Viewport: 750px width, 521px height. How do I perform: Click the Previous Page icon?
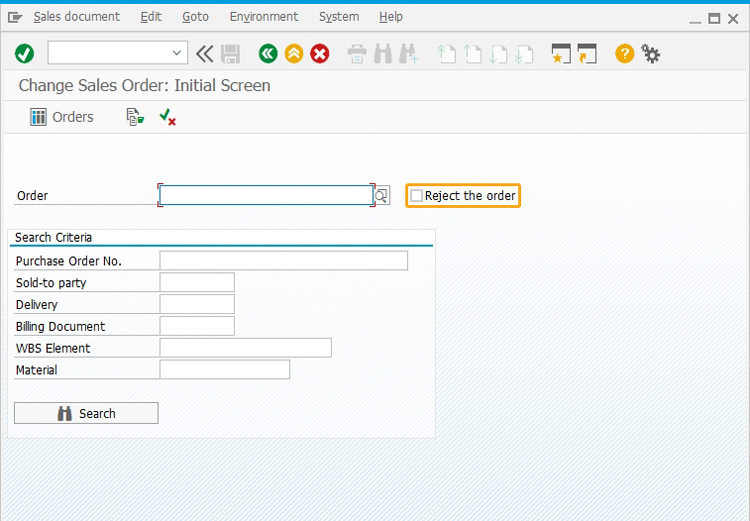tap(473, 54)
